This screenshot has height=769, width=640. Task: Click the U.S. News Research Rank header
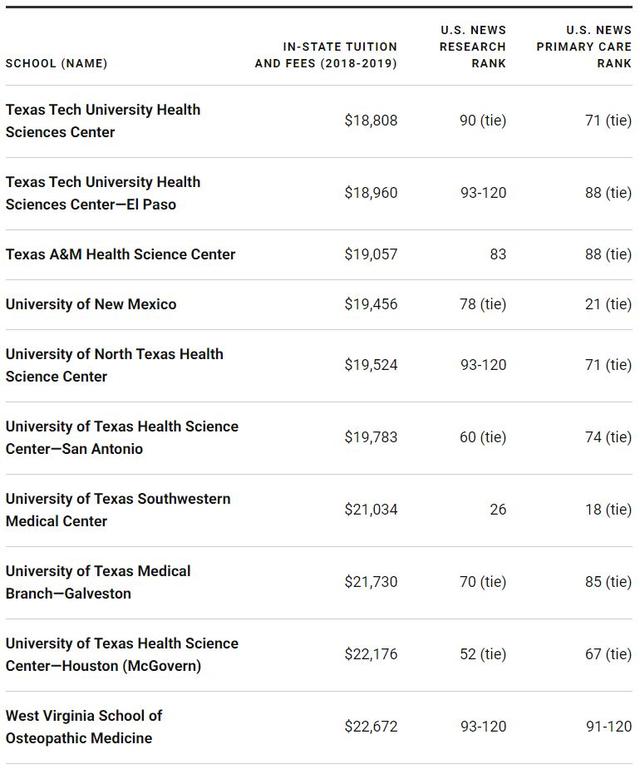coord(473,47)
